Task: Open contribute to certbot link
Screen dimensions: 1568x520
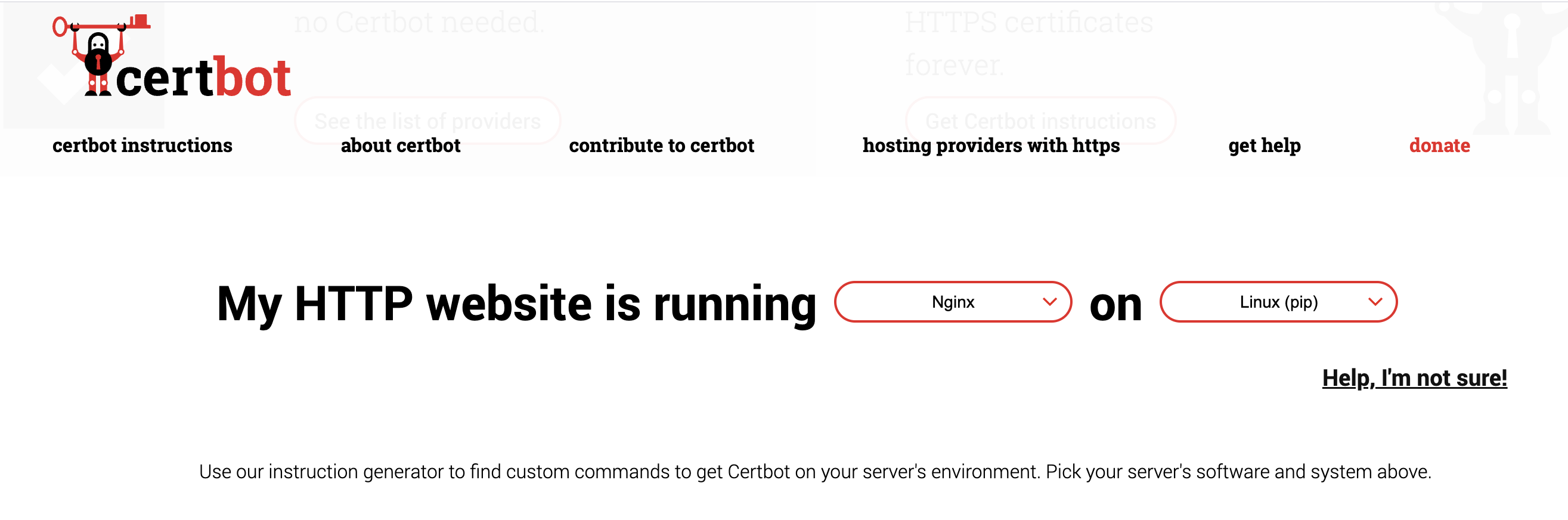Action: (x=662, y=146)
